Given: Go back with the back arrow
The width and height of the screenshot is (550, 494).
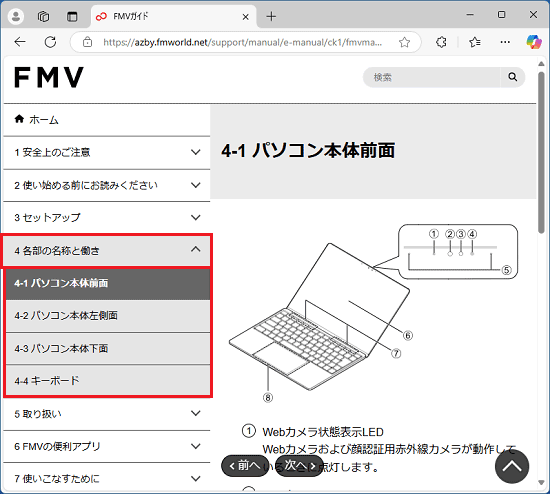Looking at the screenshot, I should [20, 42].
